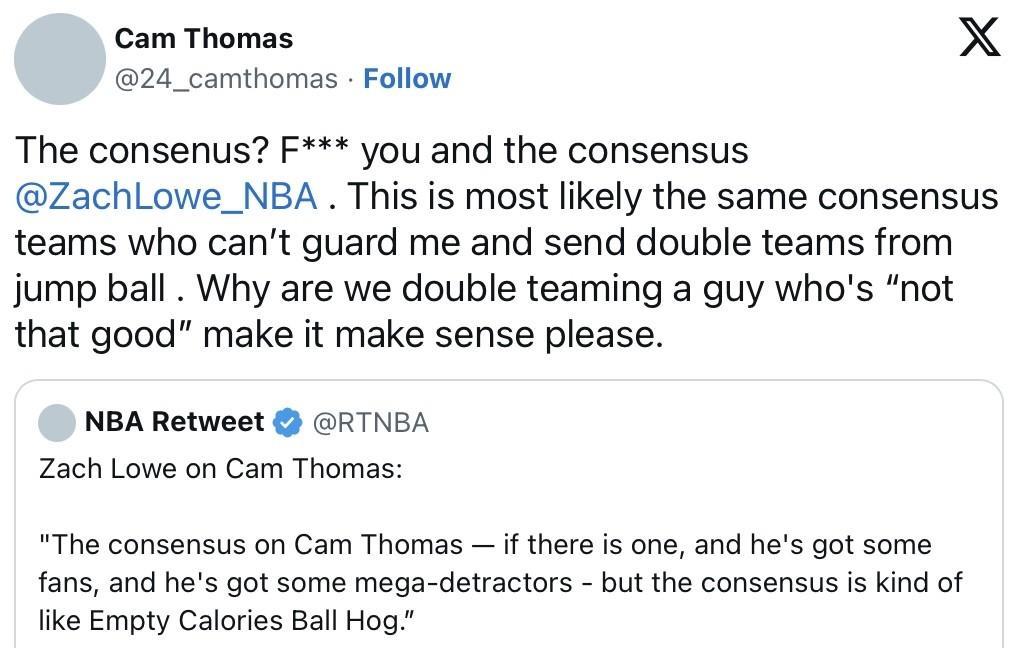Screen dimensions: 1021x648
Task: Click the Cam Thomas display name
Action: coord(204,39)
